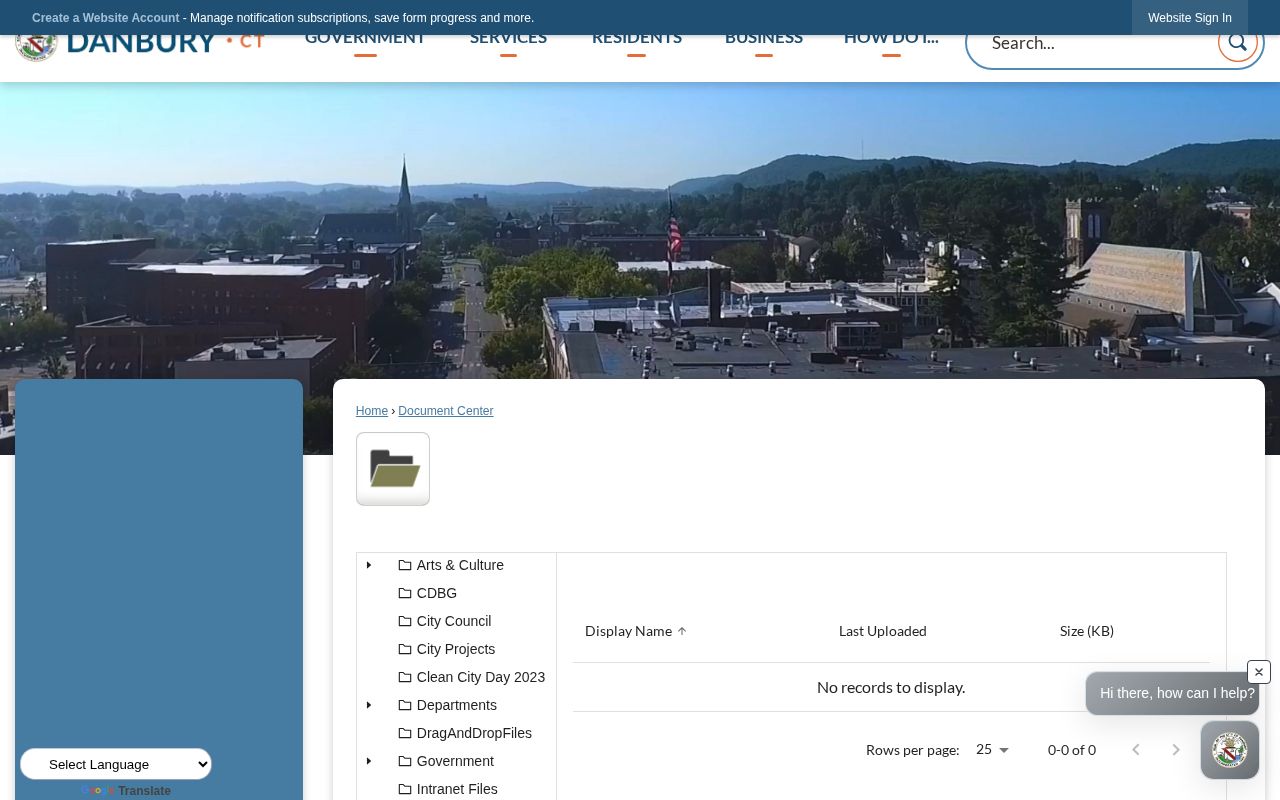Sort by the Last Uploaded column
This screenshot has width=1280, height=800.
click(883, 631)
